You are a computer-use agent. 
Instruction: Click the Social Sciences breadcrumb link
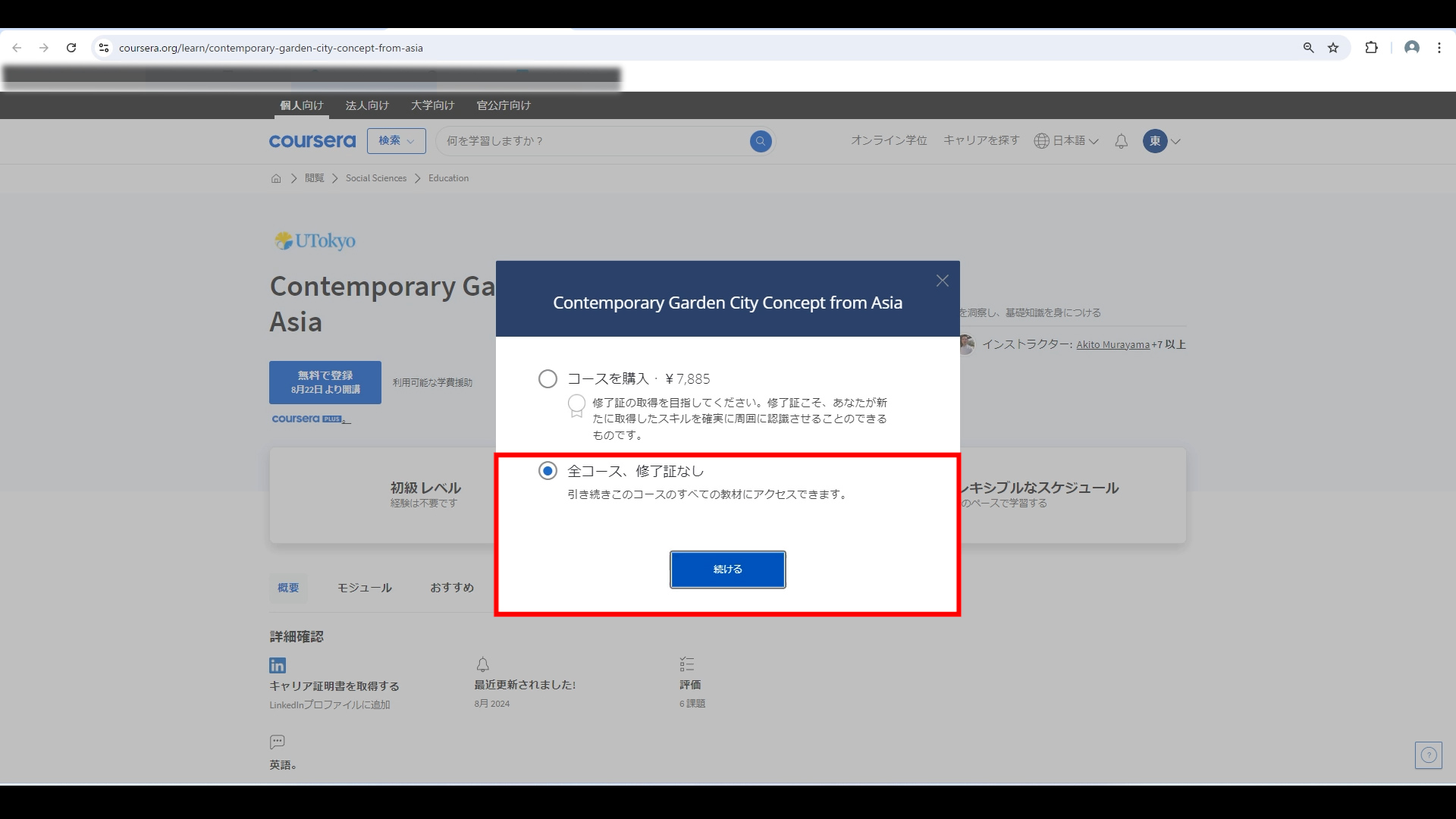pyautogui.click(x=376, y=178)
